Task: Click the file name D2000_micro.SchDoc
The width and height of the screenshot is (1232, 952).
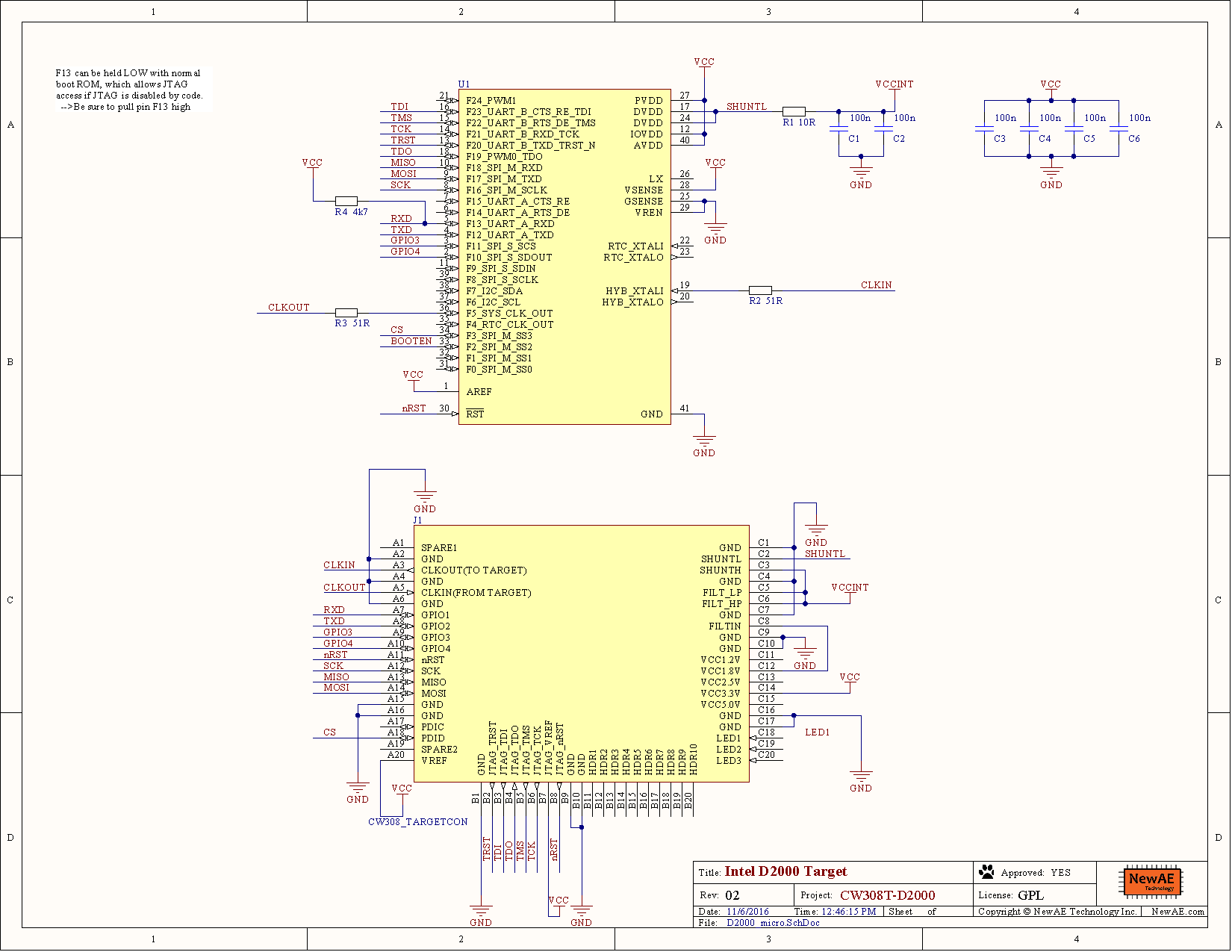Action: (x=773, y=923)
